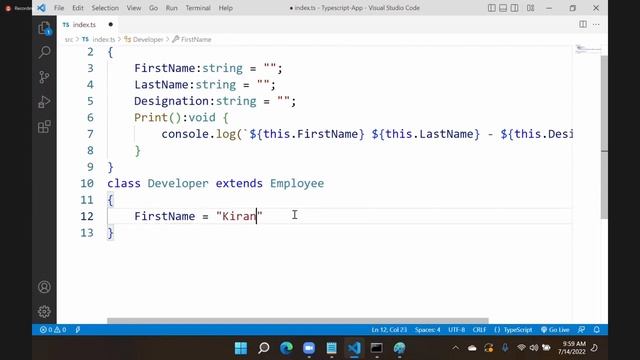Open the Terminal menu
640x360 pixels.
pos(198,8)
